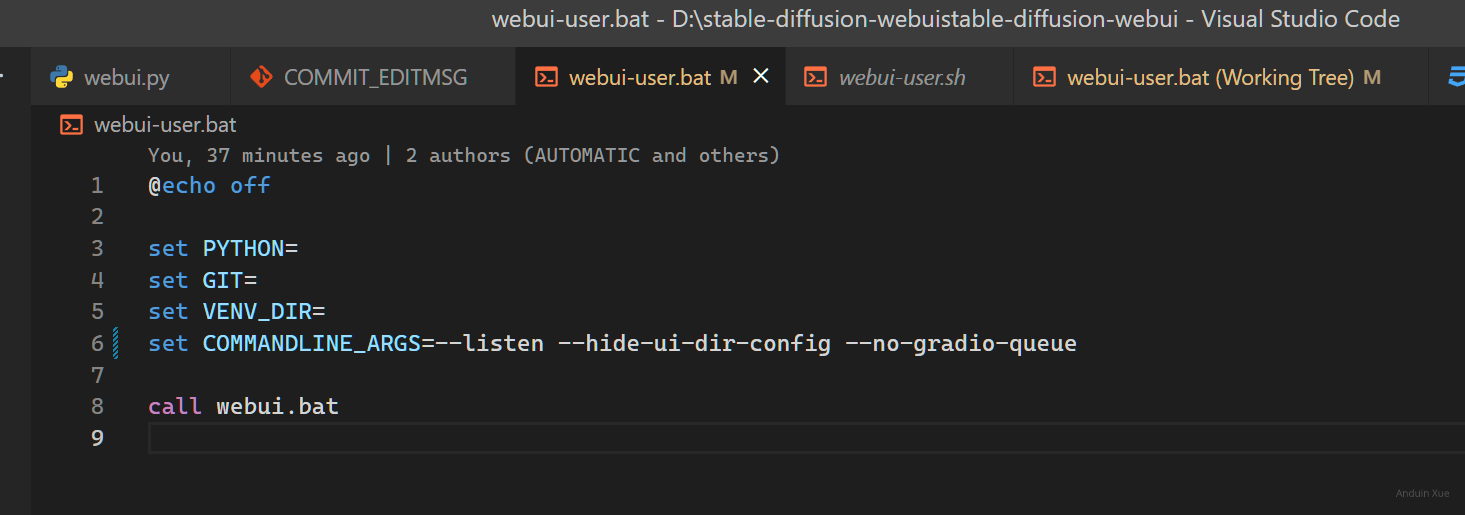Switch to the webui.py tab

tap(126, 78)
